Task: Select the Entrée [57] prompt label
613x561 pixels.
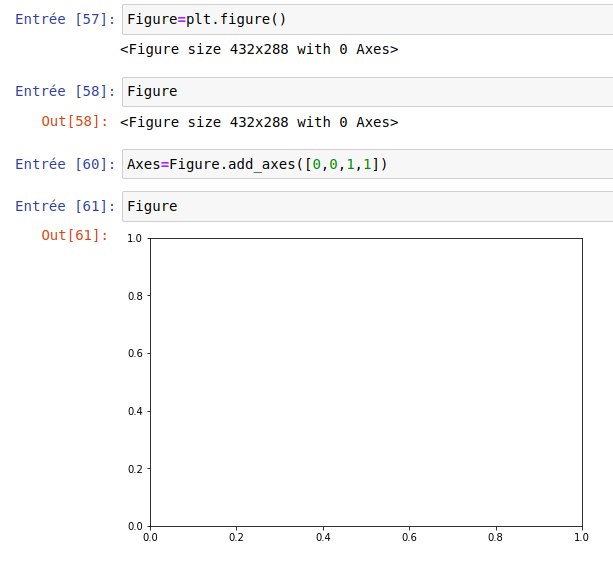Action: click(65, 20)
